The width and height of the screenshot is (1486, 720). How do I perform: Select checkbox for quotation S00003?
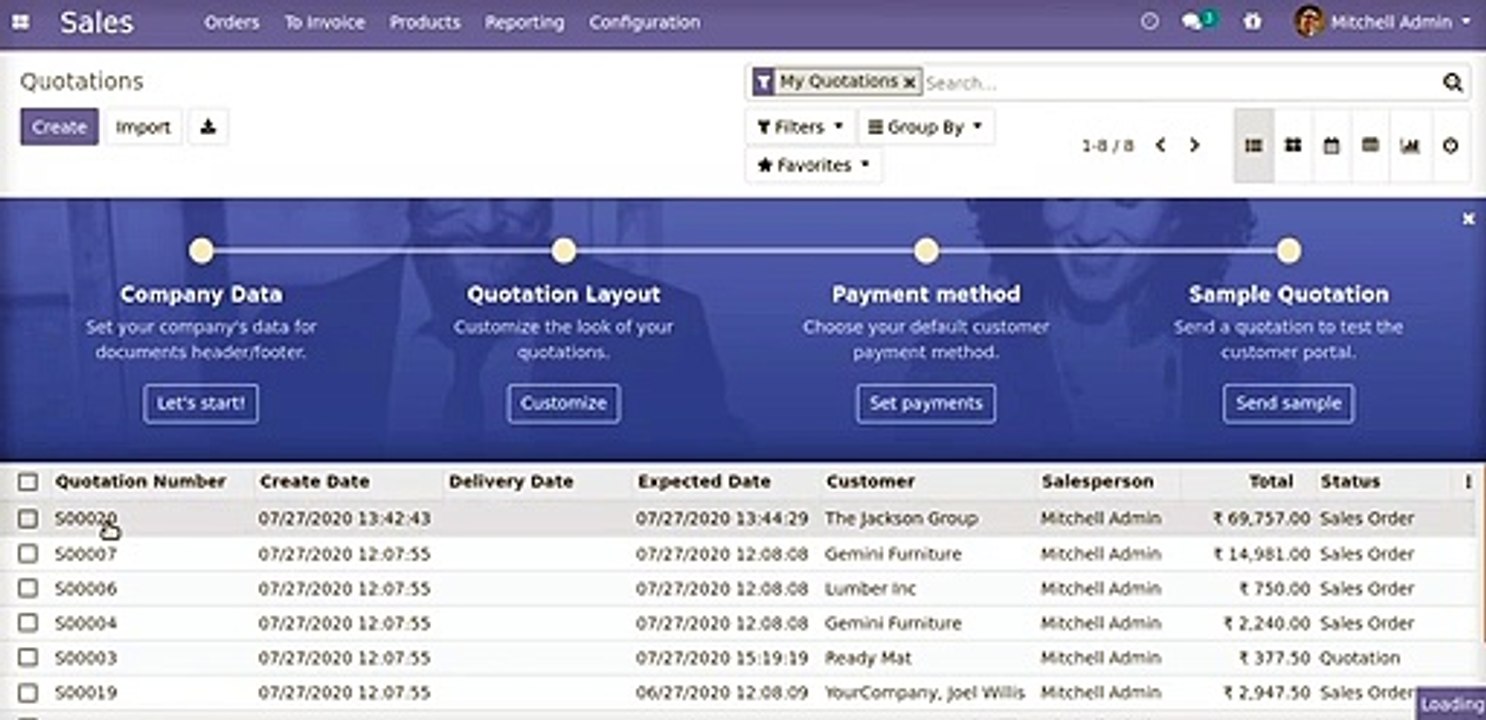[x=28, y=658]
